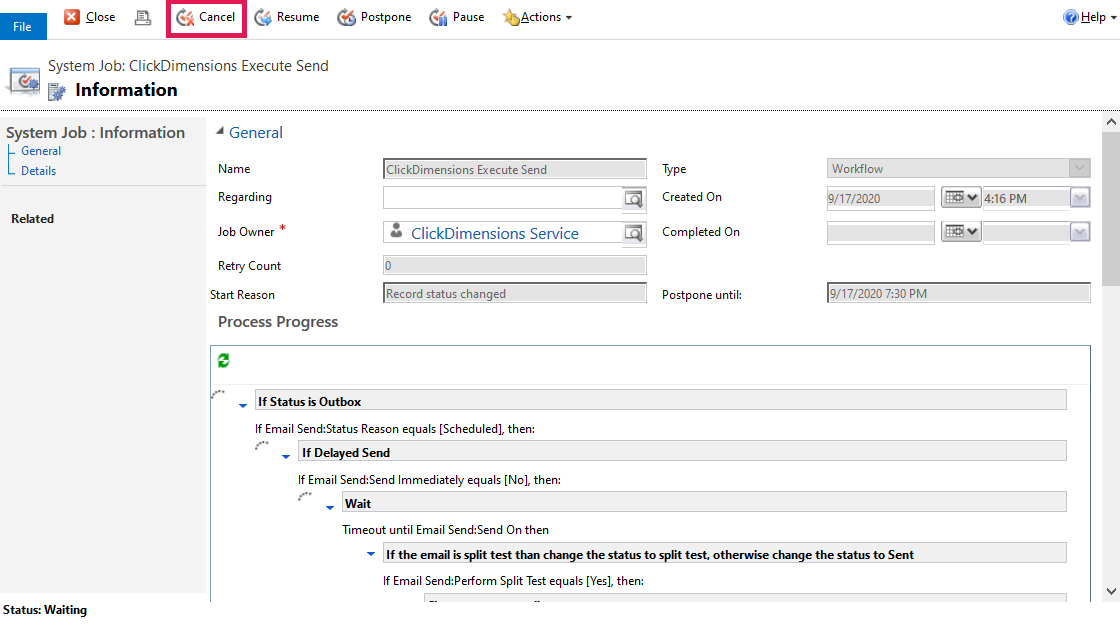Click the Regarding lookup field
1120x627 pixels.
(x=503, y=198)
